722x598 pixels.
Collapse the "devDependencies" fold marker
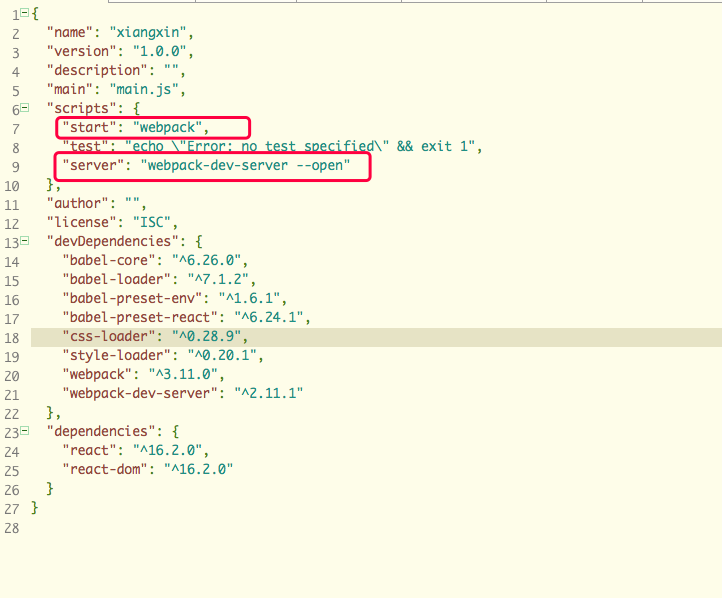pos(24,241)
